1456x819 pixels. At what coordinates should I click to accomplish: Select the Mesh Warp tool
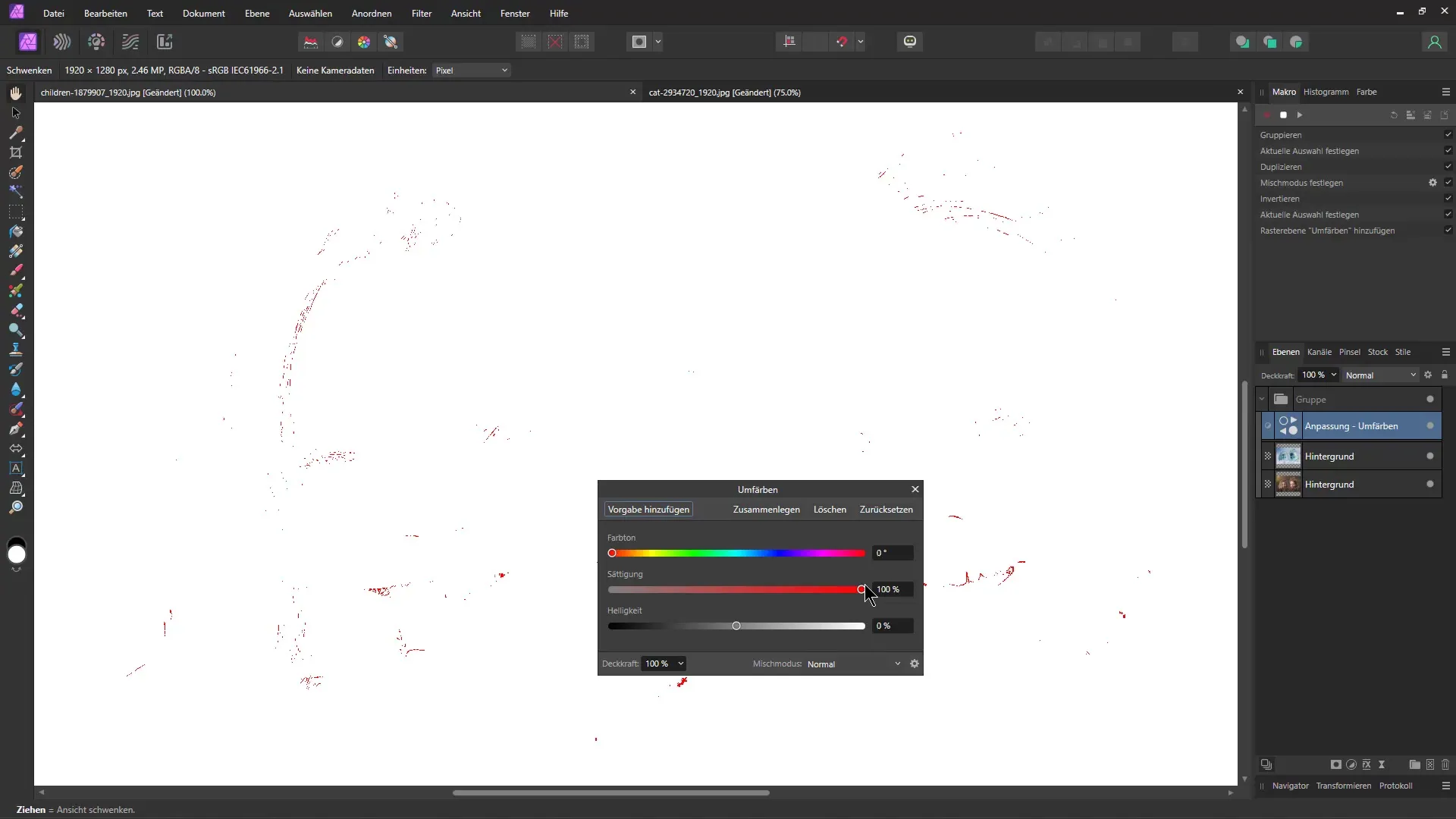tap(16, 488)
